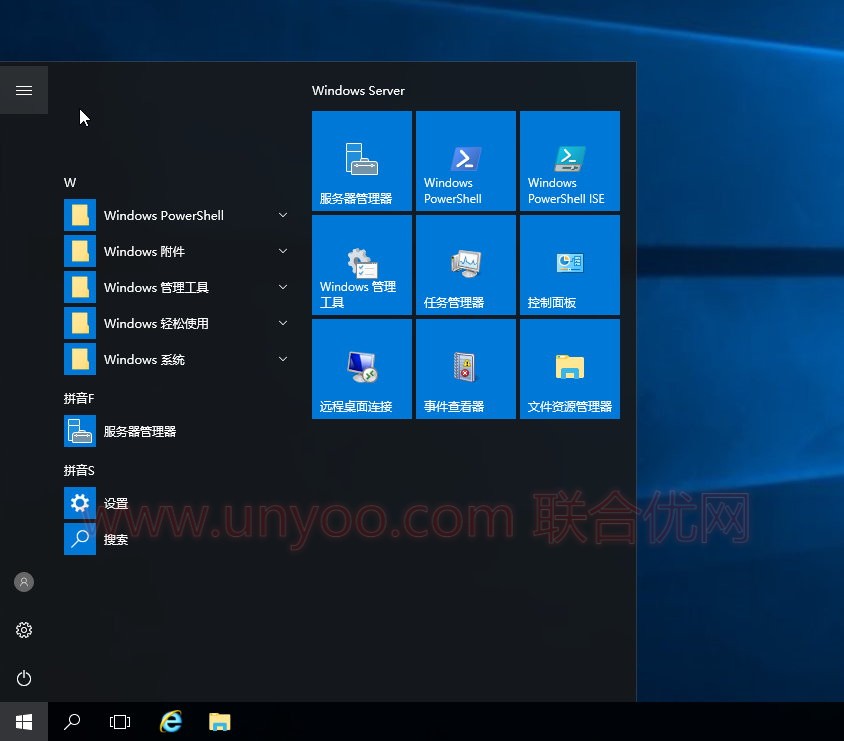Open the 控制面板 tile

coord(569,265)
